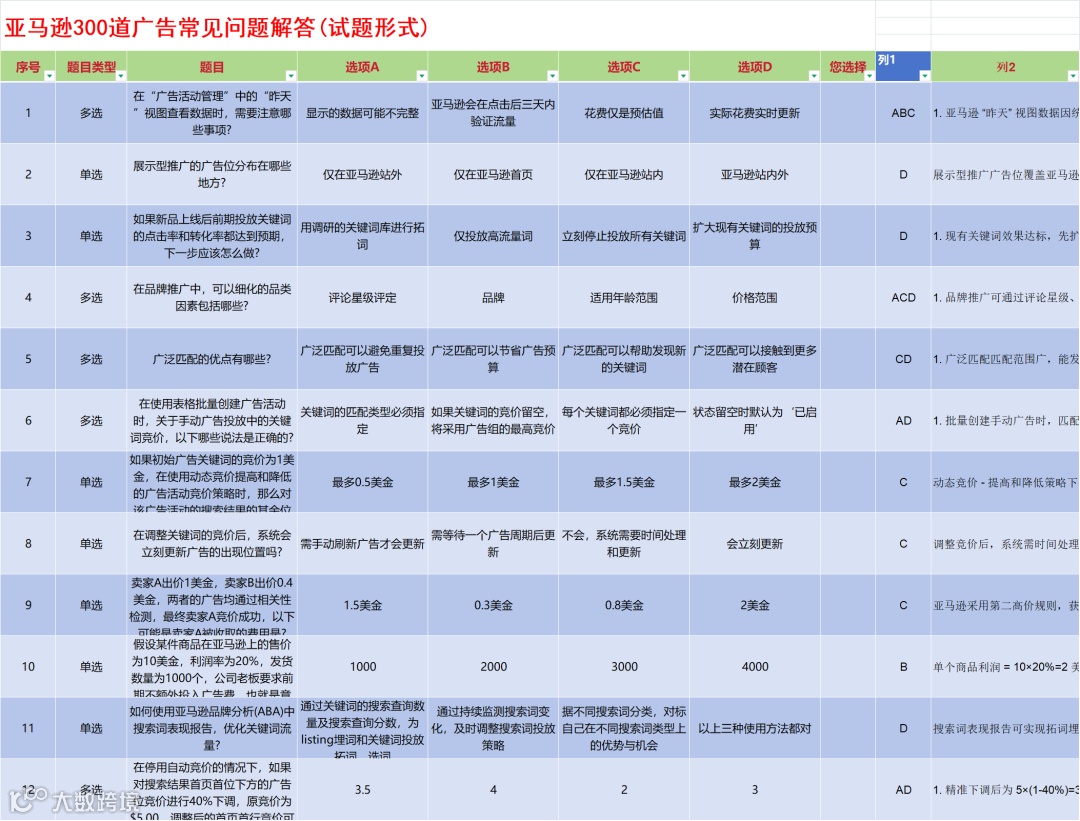Click cell 3000 in row 10

[x=623, y=666]
